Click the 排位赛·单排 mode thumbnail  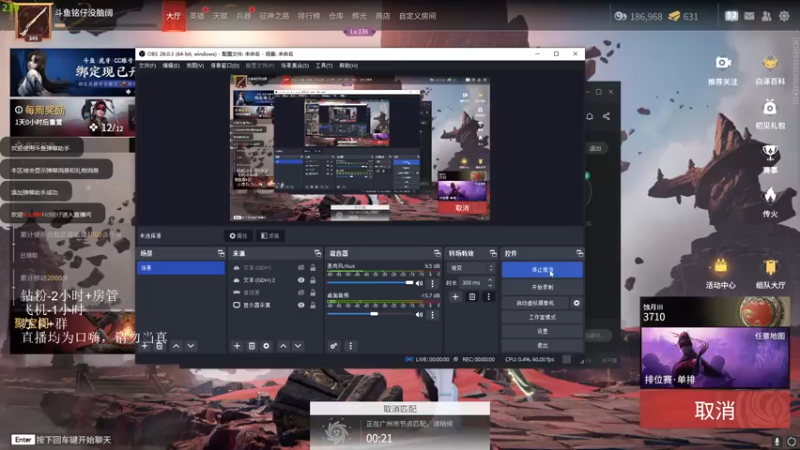click(x=715, y=358)
